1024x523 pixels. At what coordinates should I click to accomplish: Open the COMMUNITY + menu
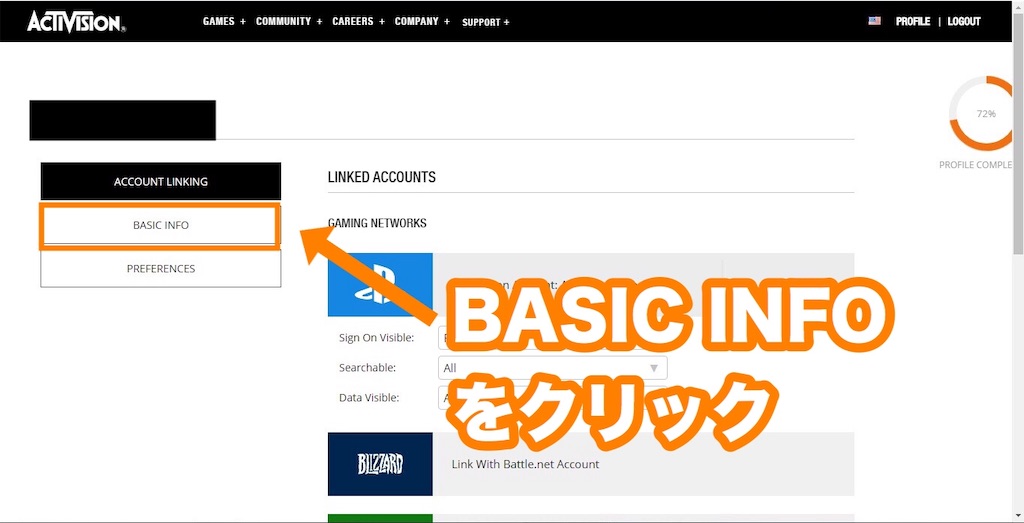tap(289, 22)
